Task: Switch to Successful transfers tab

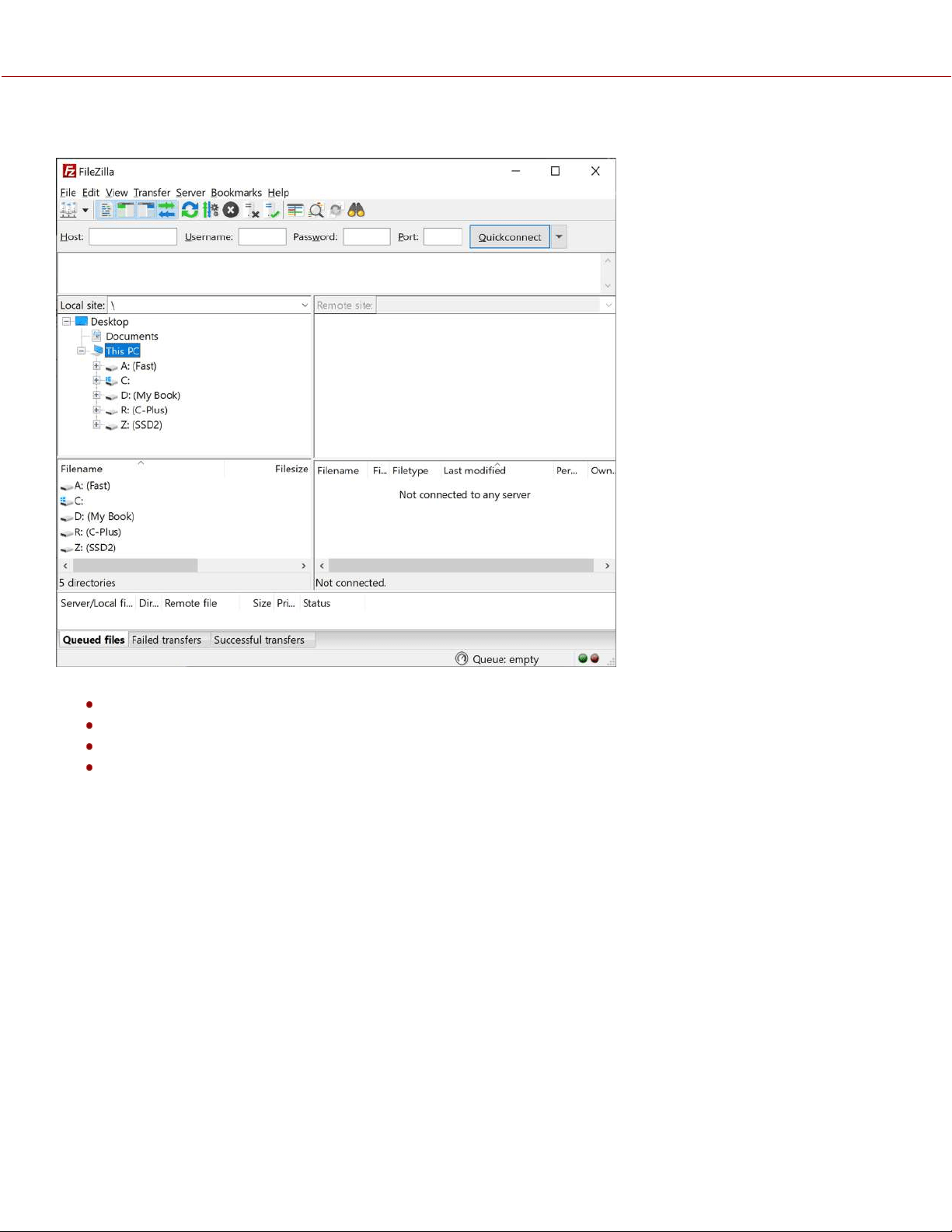Action: pyautogui.click(x=260, y=640)
